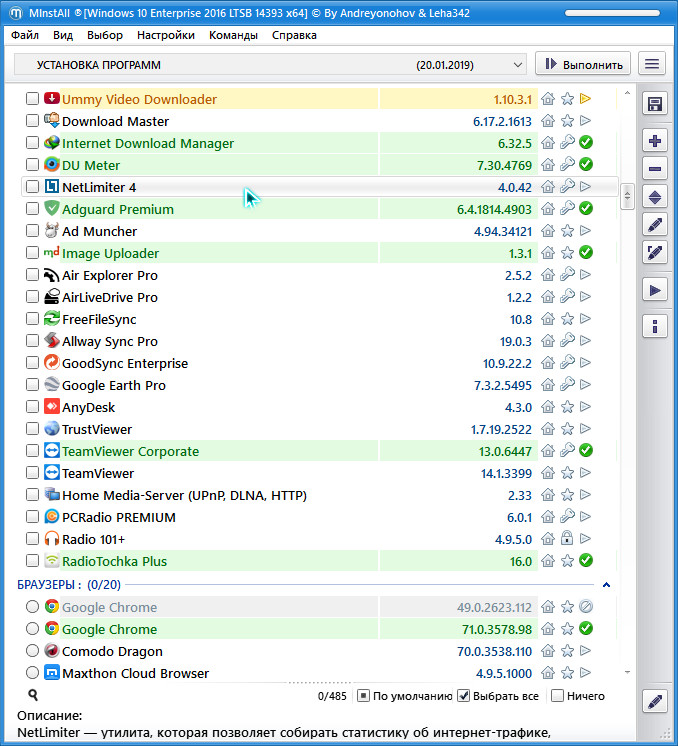Click the save disk icon in sidebar

(655, 104)
